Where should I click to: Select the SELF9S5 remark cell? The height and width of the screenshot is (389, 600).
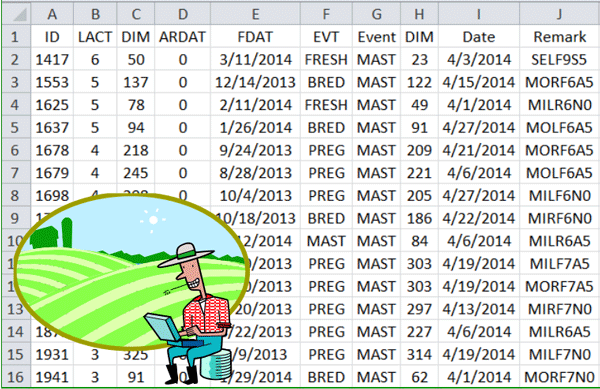point(559,60)
